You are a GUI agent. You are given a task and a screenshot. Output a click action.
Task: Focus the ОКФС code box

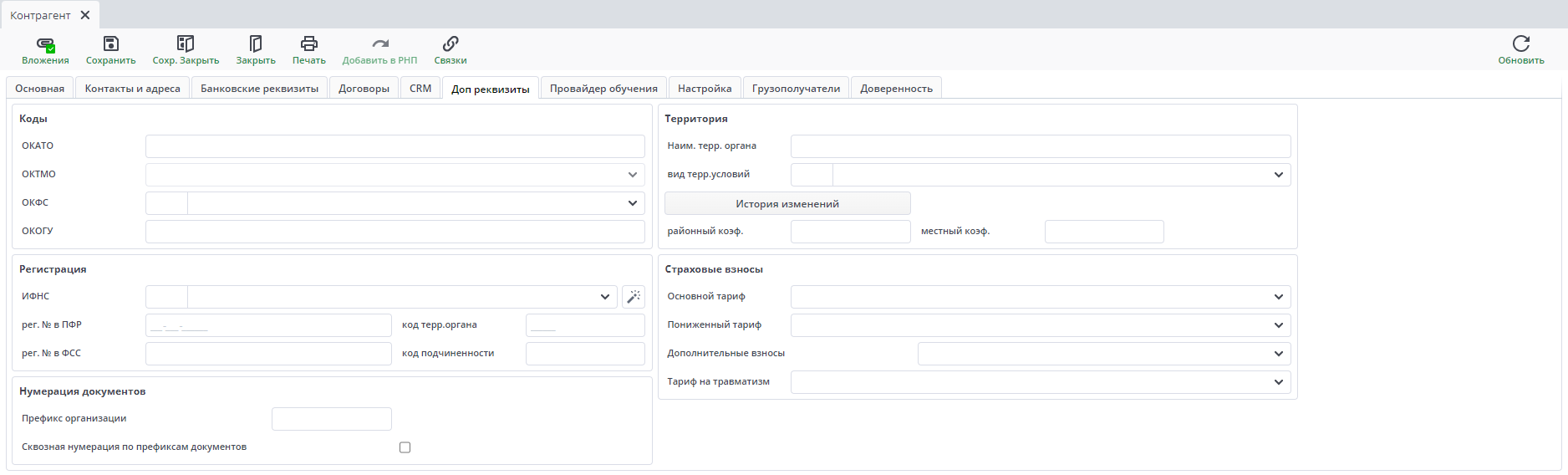(166, 203)
